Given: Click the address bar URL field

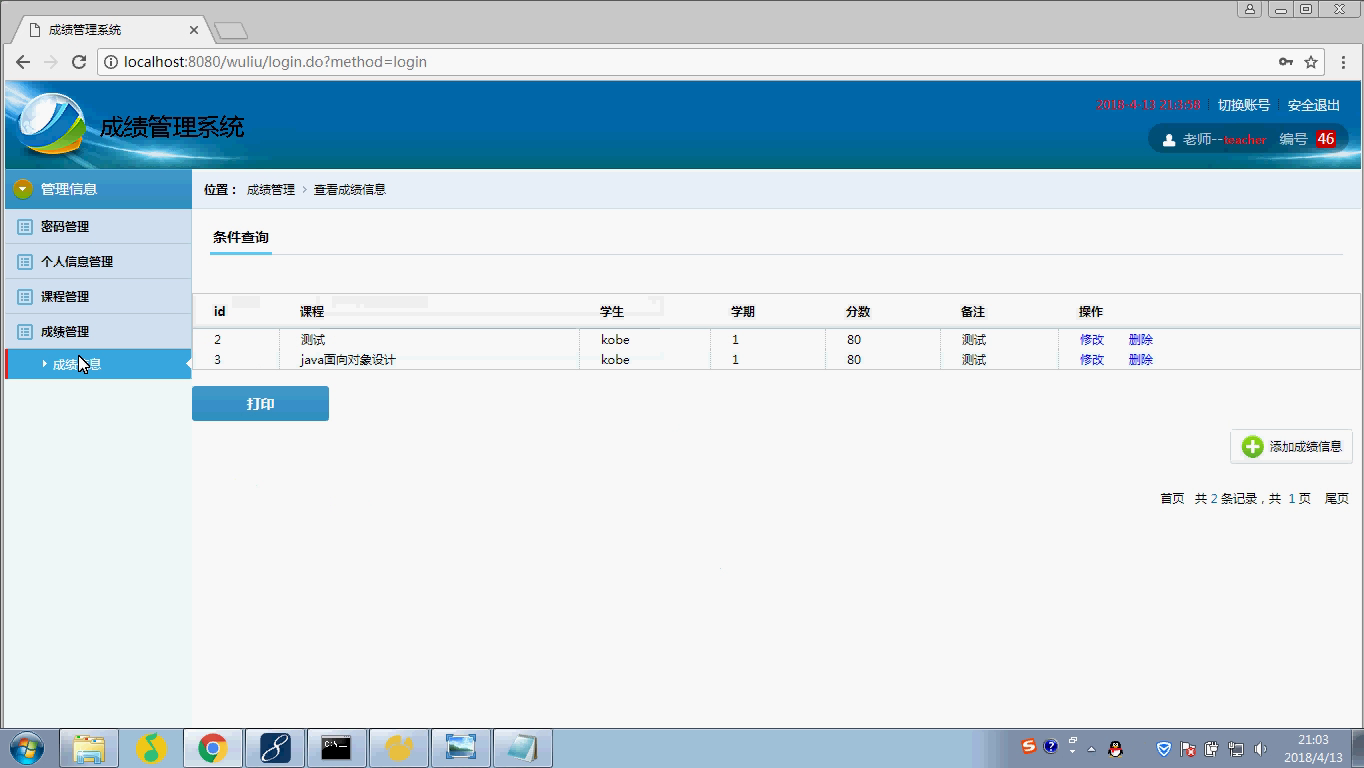Looking at the screenshot, I should (690, 62).
